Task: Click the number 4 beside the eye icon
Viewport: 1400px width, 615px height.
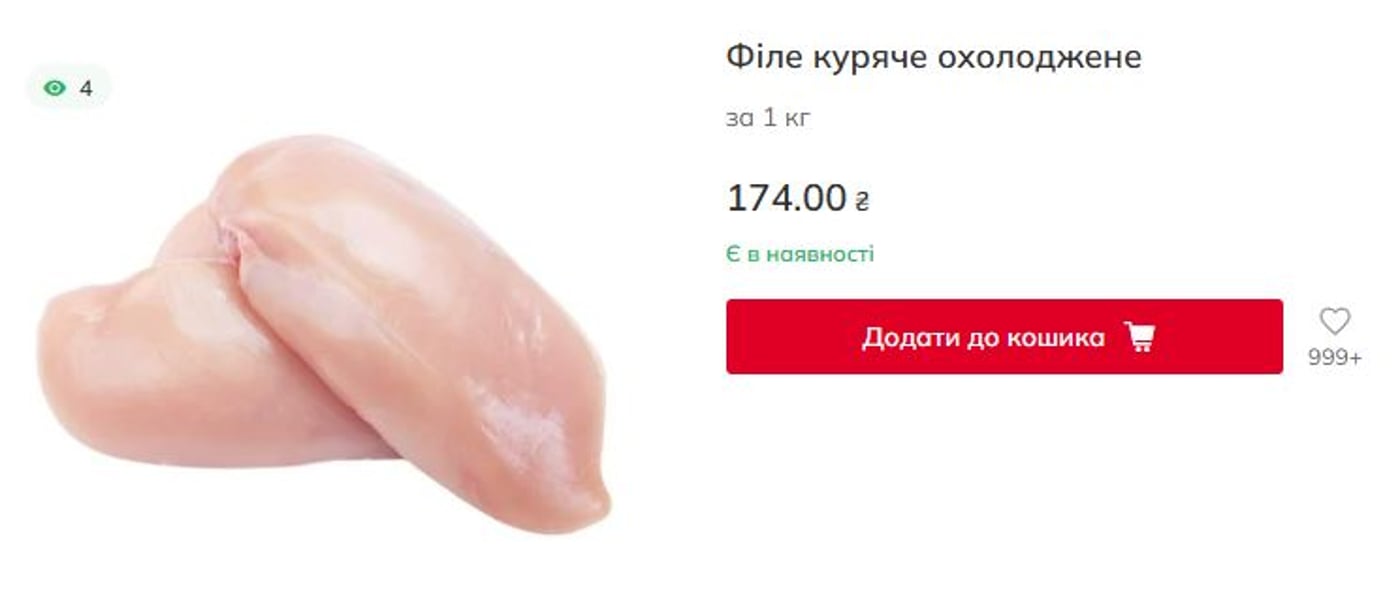Action: coord(86,88)
